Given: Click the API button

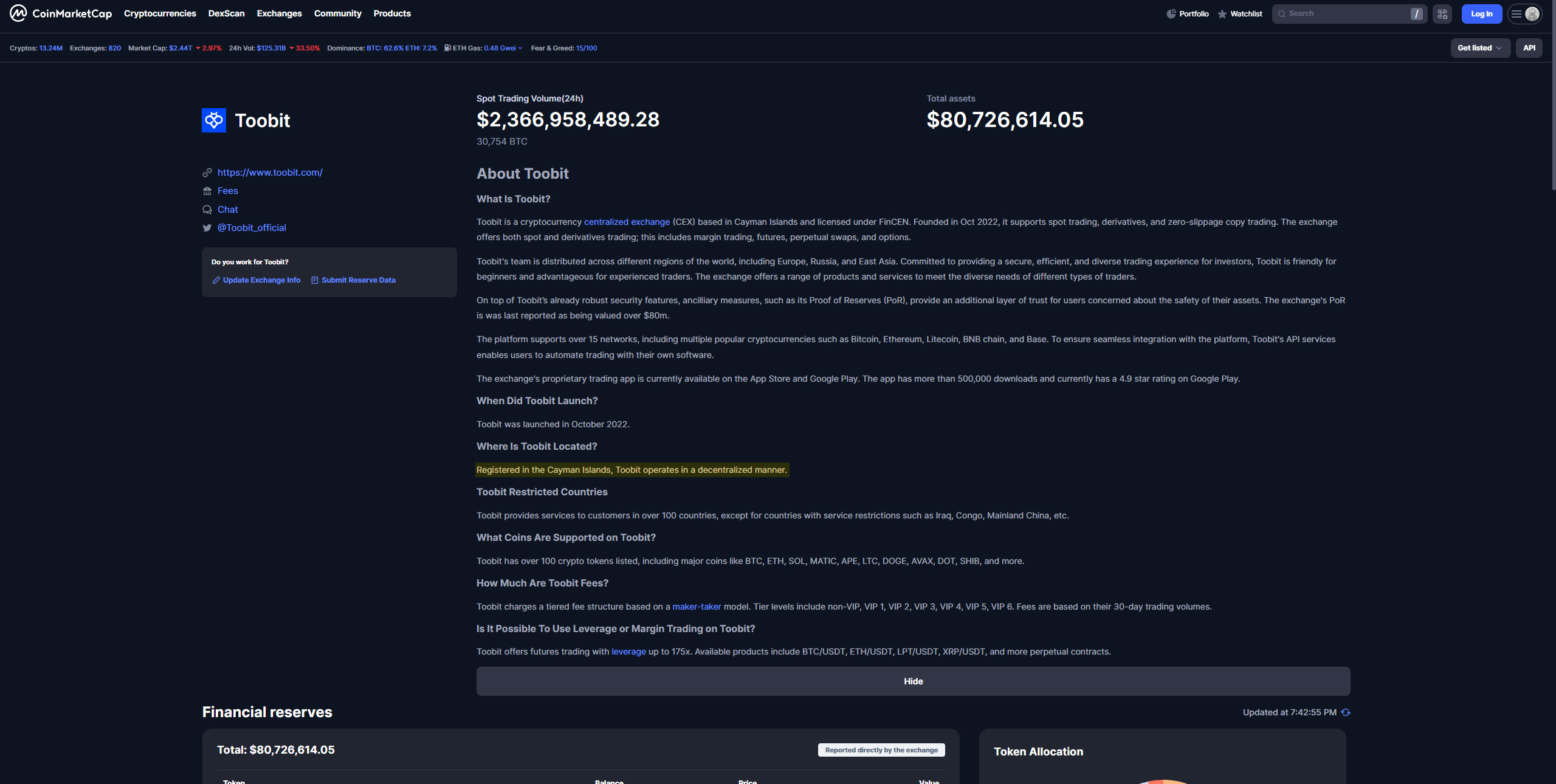Looking at the screenshot, I should pyautogui.click(x=1529, y=48).
